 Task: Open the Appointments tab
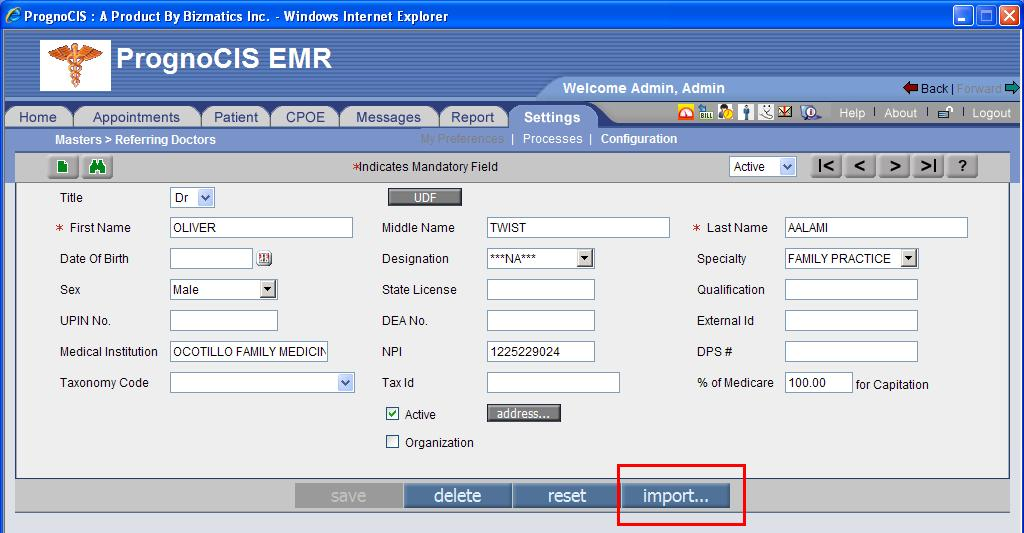[x=136, y=117]
